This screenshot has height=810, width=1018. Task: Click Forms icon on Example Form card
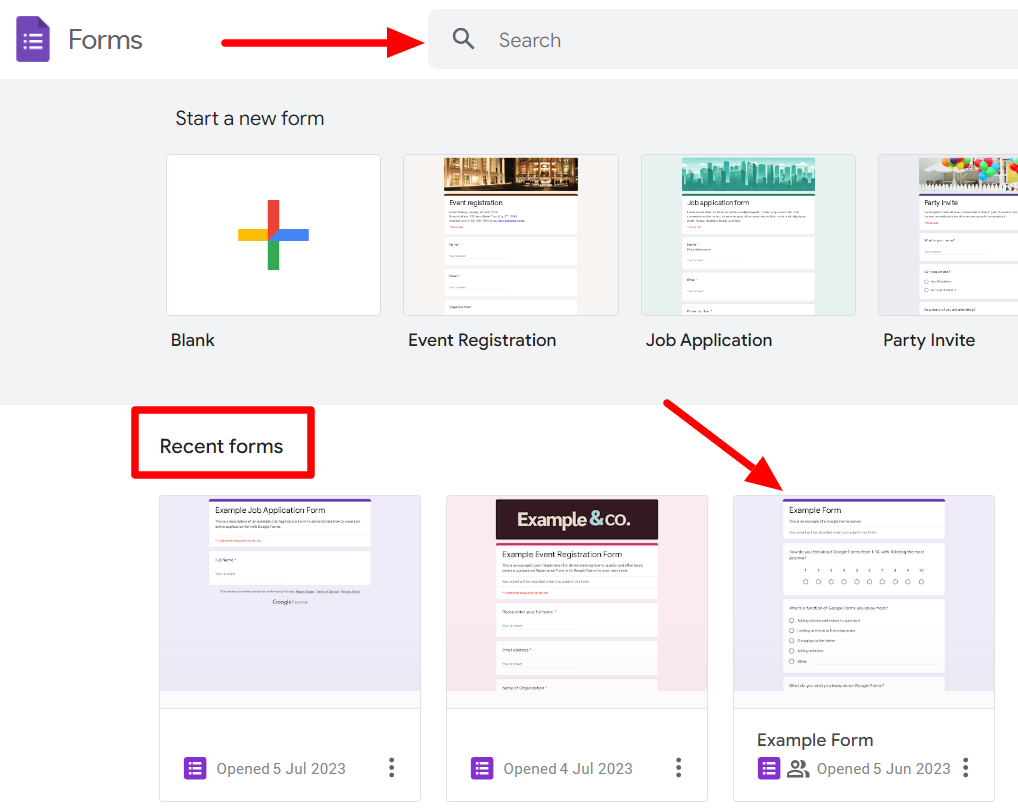point(769,768)
